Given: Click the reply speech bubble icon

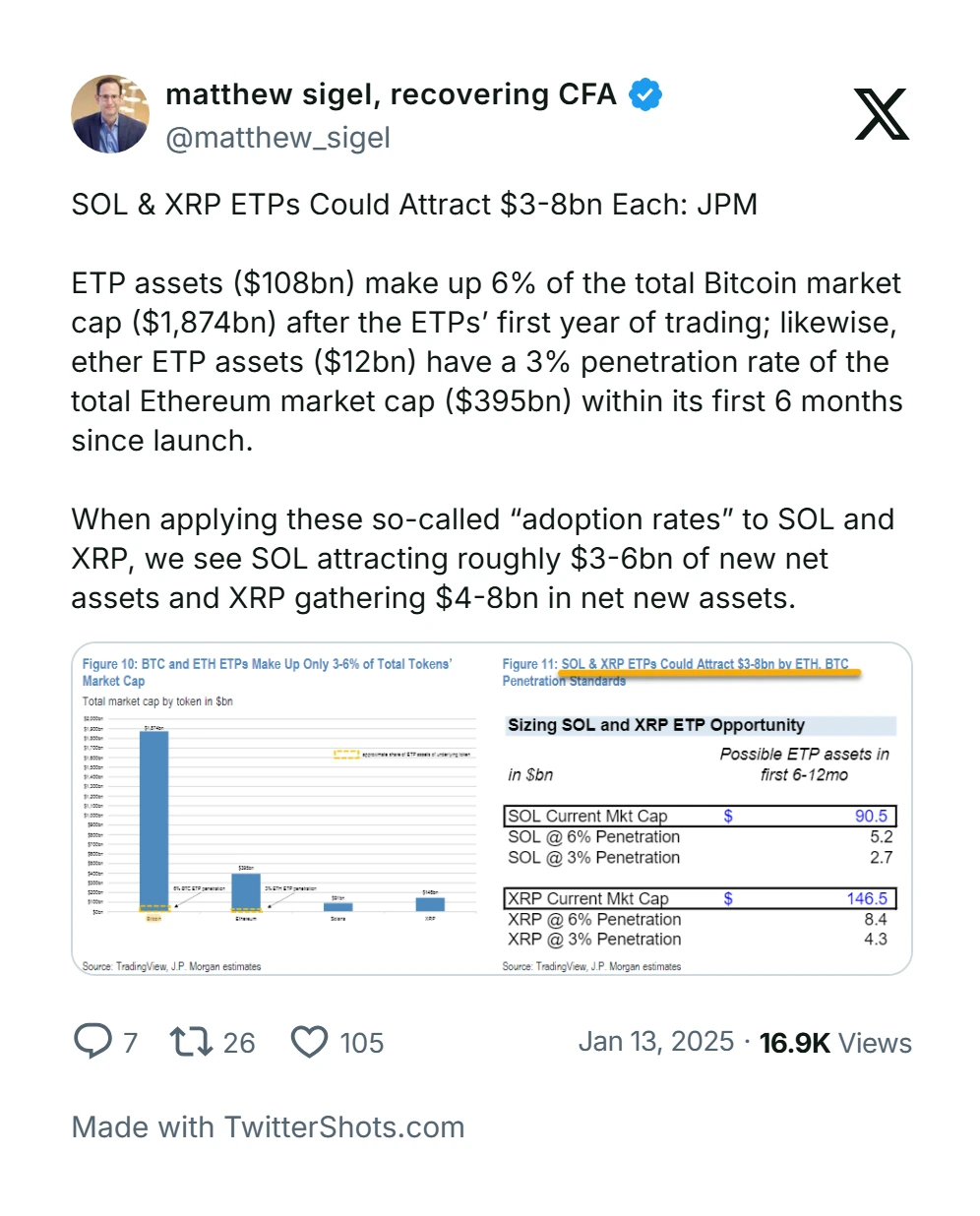Looking at the screenshot, I should 93,1041.
